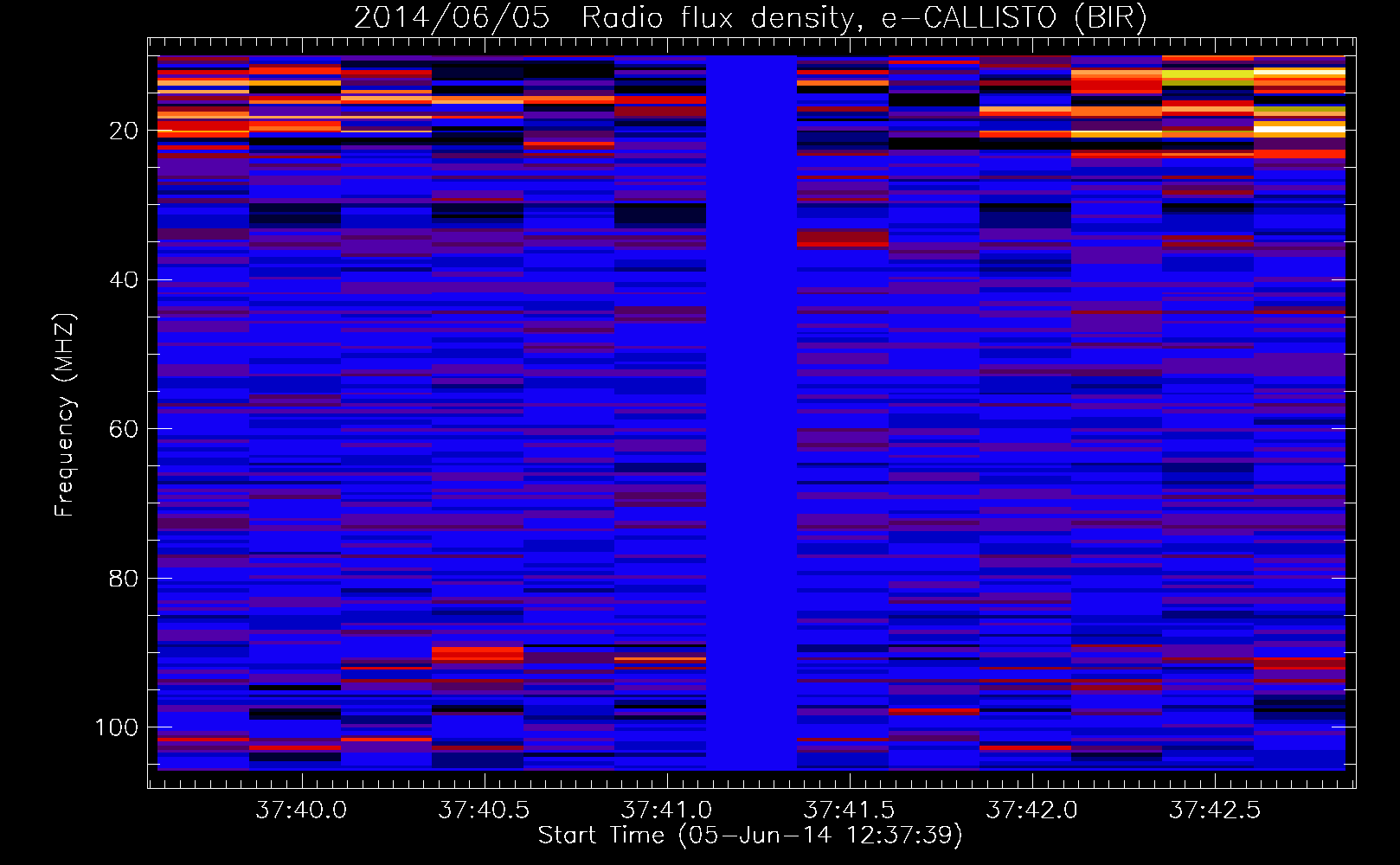Click the time tick label '37:42.5'
The width and height of the screenshot is (1400, 865).
pyautogui.click(x=1215, y=810)
